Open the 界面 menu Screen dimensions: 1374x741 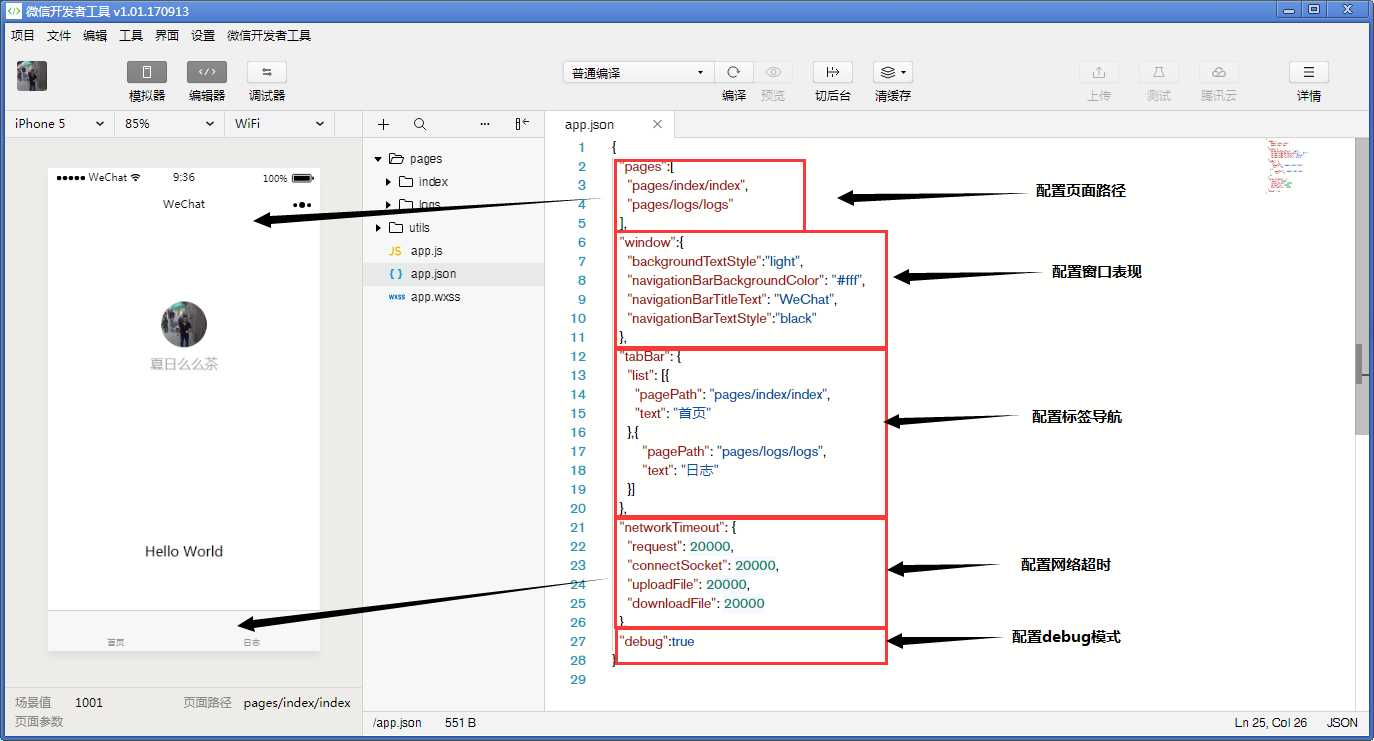(166, 35)
